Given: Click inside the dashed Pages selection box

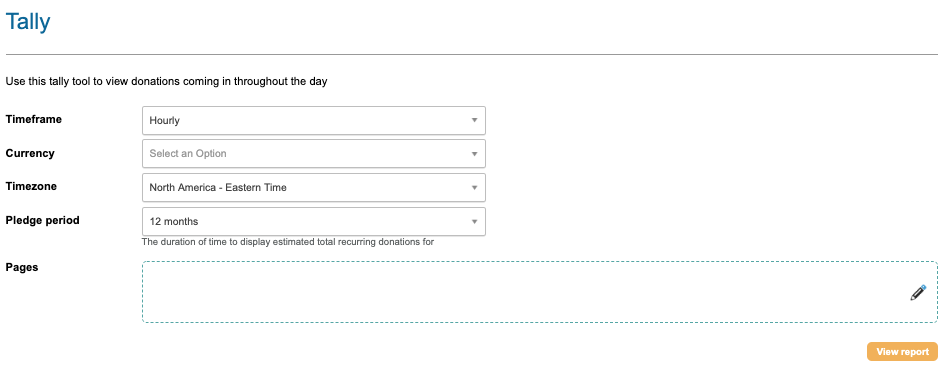Looking at the screenshot, I should [540, 292].
